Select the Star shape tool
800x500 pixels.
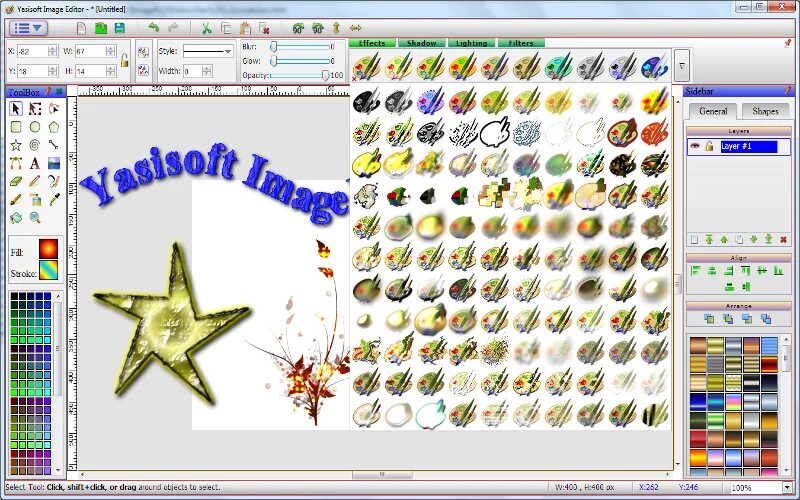click(16, 145)
